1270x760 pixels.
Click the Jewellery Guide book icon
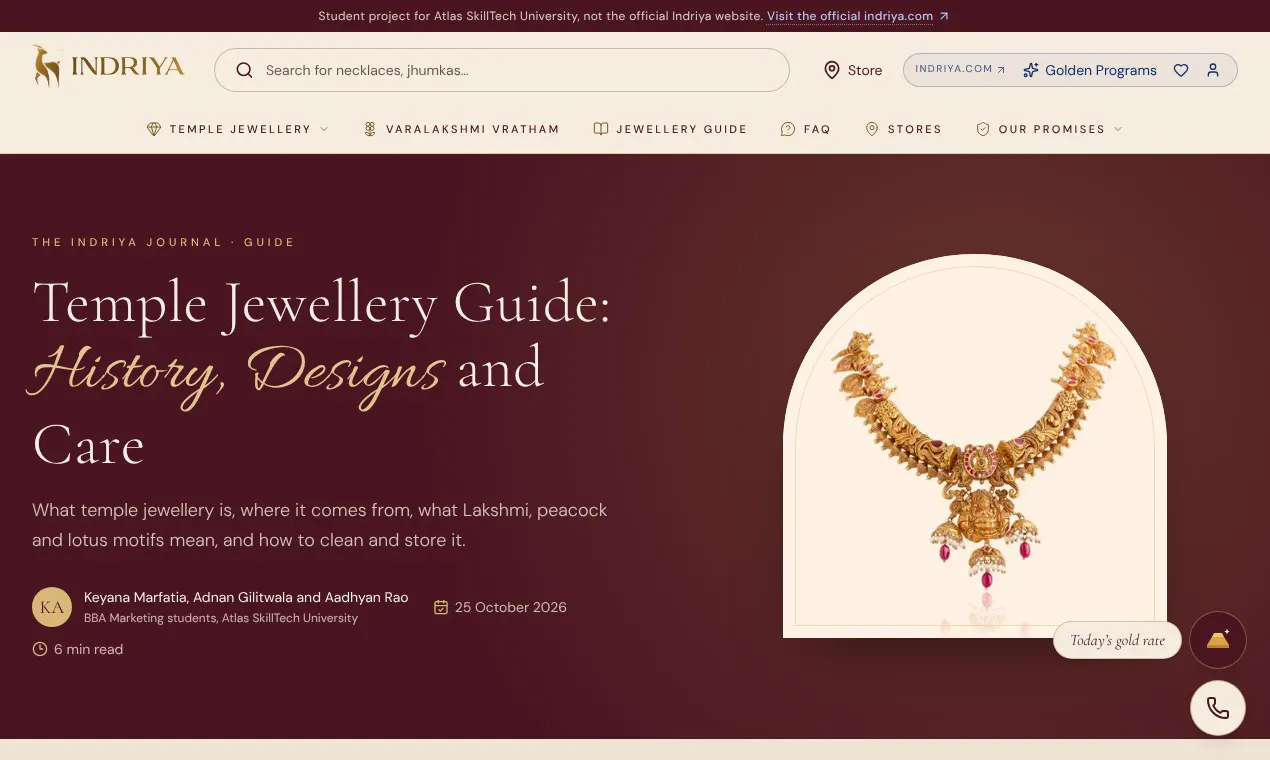601,129
